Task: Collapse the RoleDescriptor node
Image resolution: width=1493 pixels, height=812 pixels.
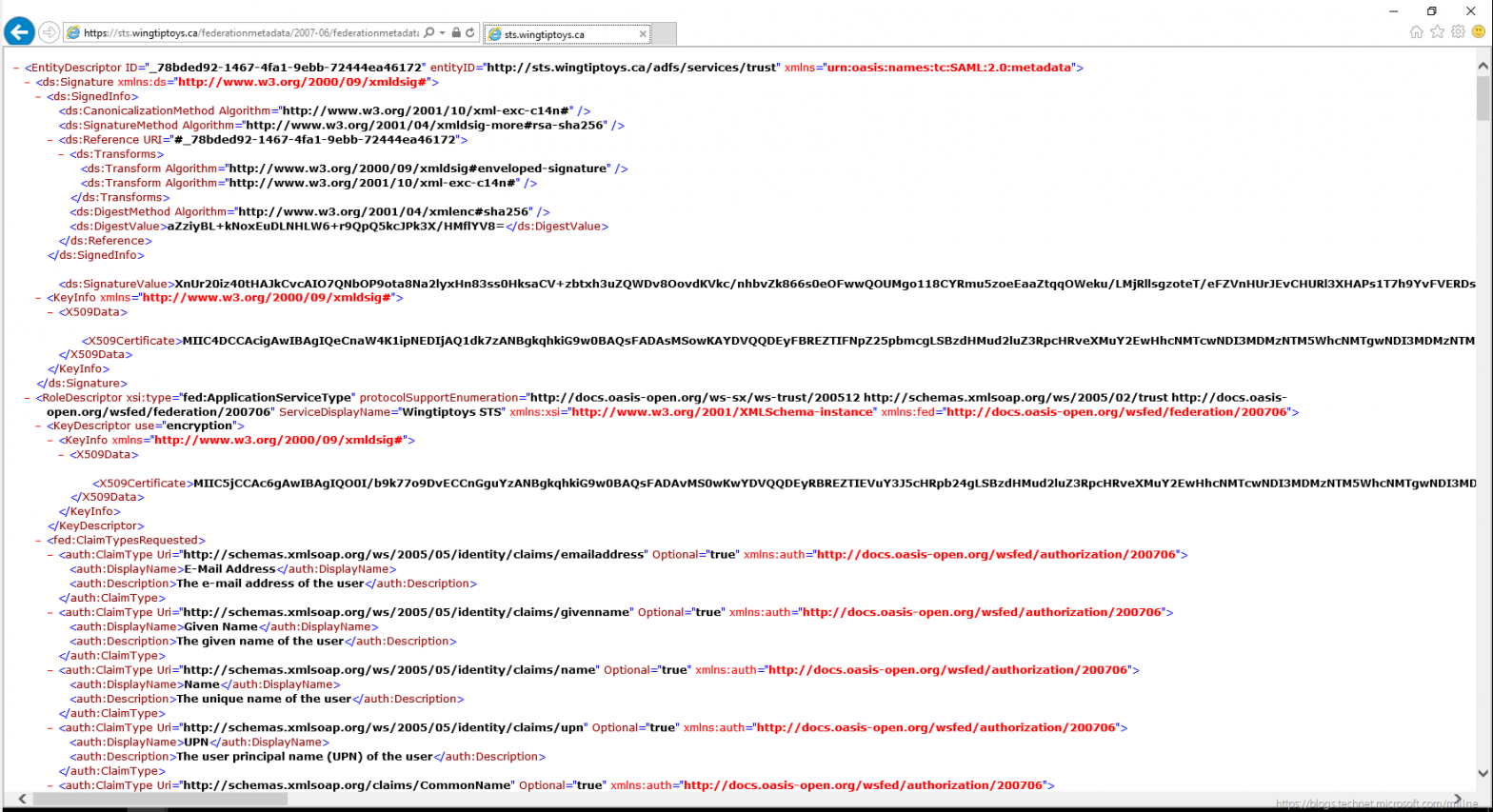Action: [28, 398]
